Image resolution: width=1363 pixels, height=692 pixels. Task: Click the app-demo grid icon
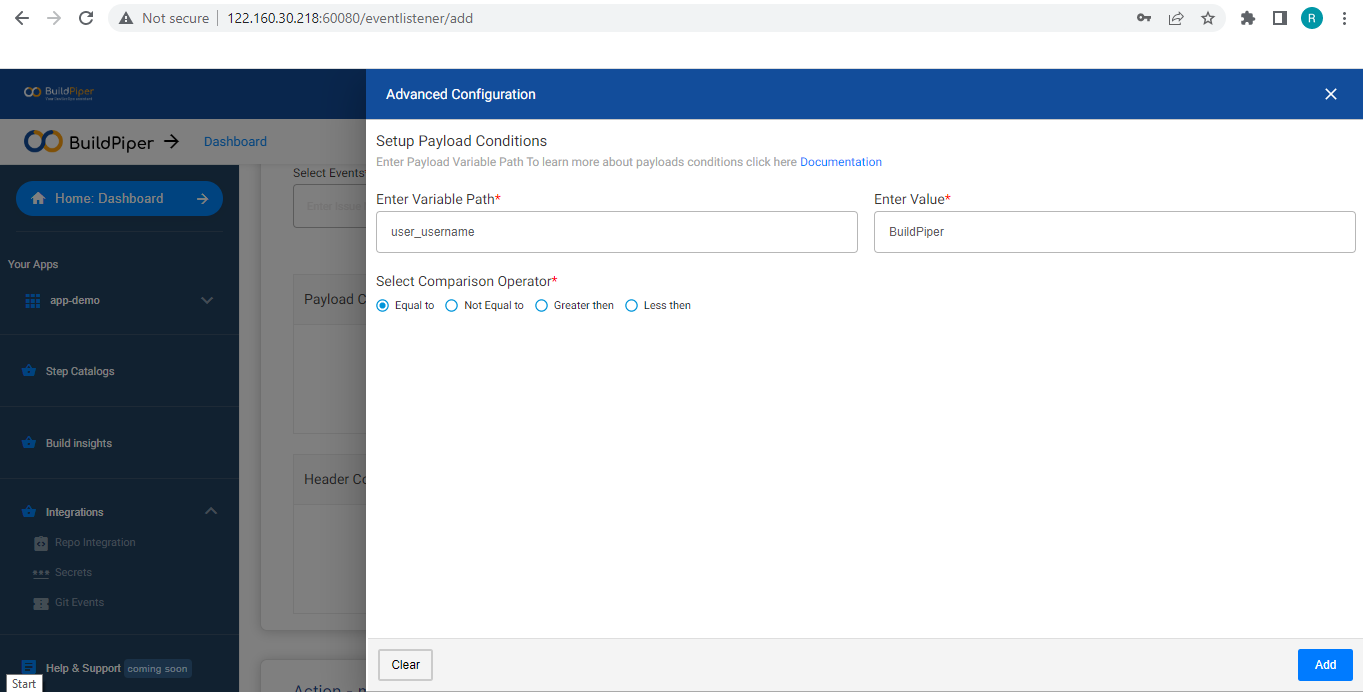pos(32,300)
